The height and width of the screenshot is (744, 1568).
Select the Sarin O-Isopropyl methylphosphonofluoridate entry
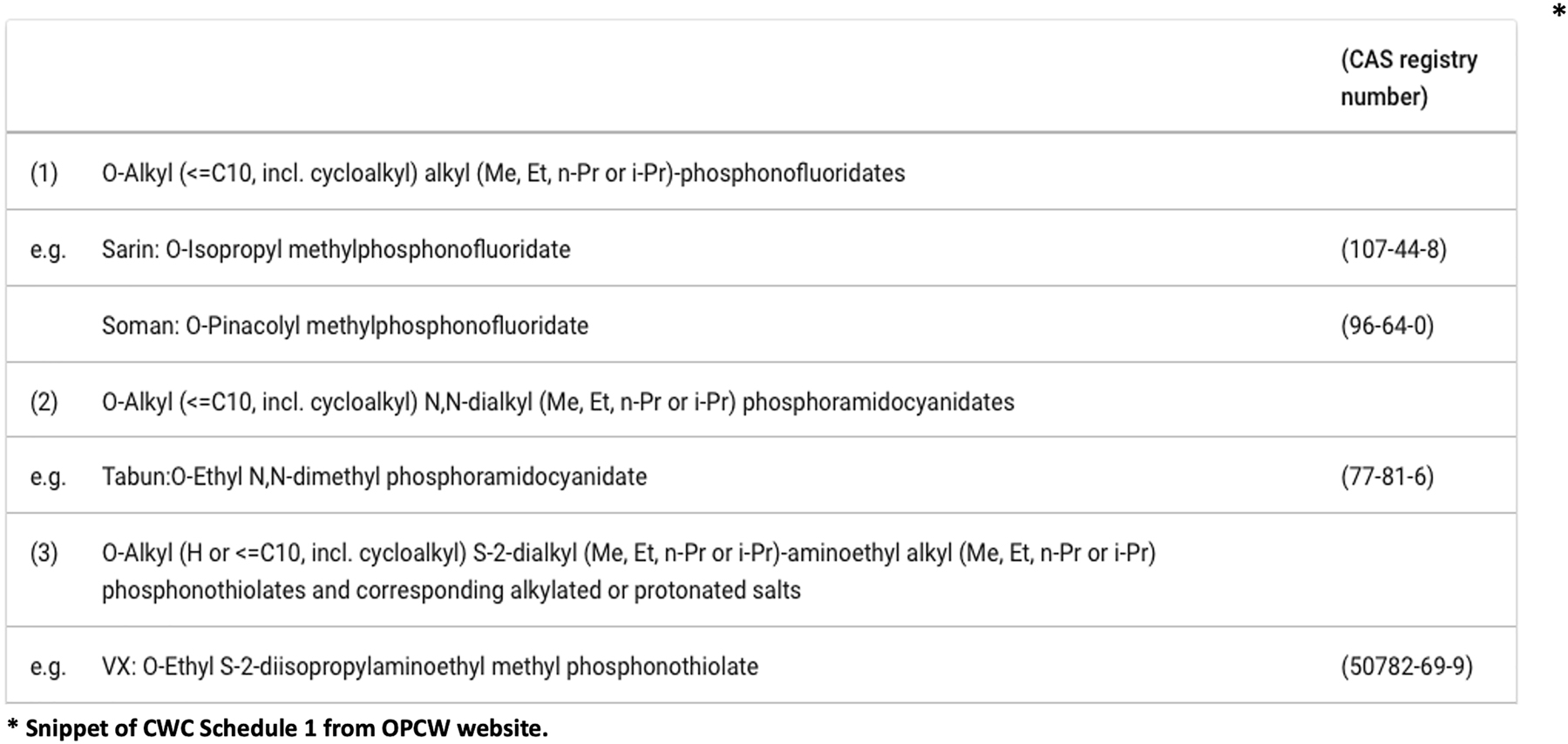tap(336, 250)
